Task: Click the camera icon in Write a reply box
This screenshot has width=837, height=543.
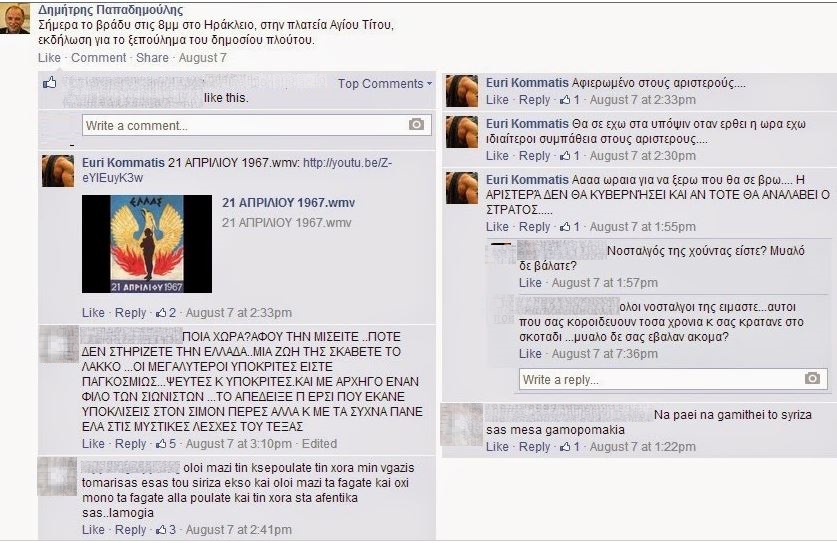Action: click(812, 379)
